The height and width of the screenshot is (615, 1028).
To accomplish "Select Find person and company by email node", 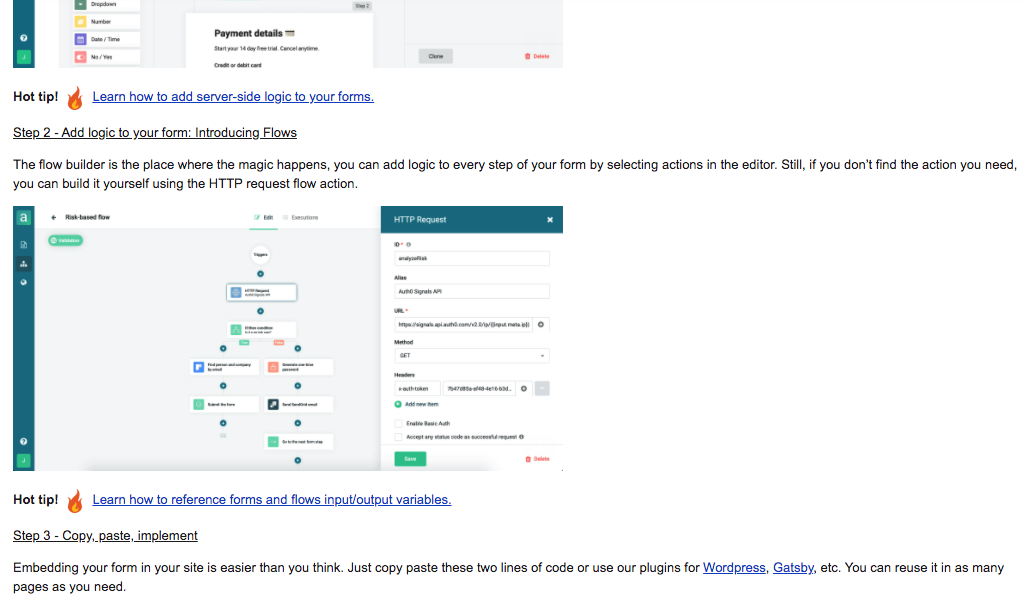I will (224, 367).
